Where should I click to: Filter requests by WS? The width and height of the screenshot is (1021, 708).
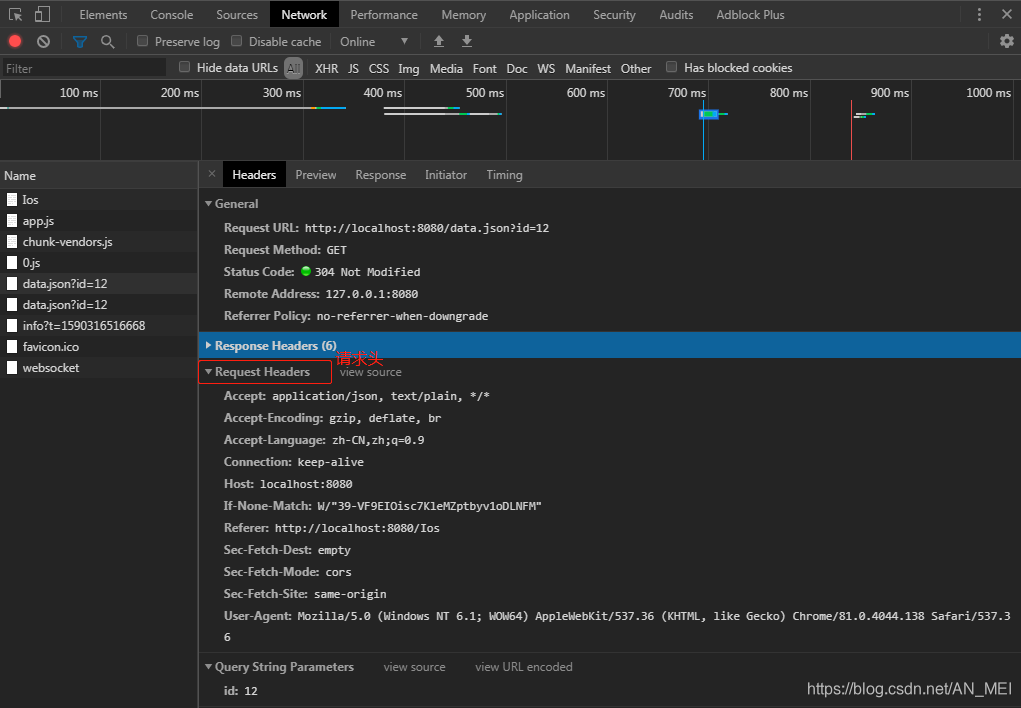pyautogui.click(x=546, y=68)
